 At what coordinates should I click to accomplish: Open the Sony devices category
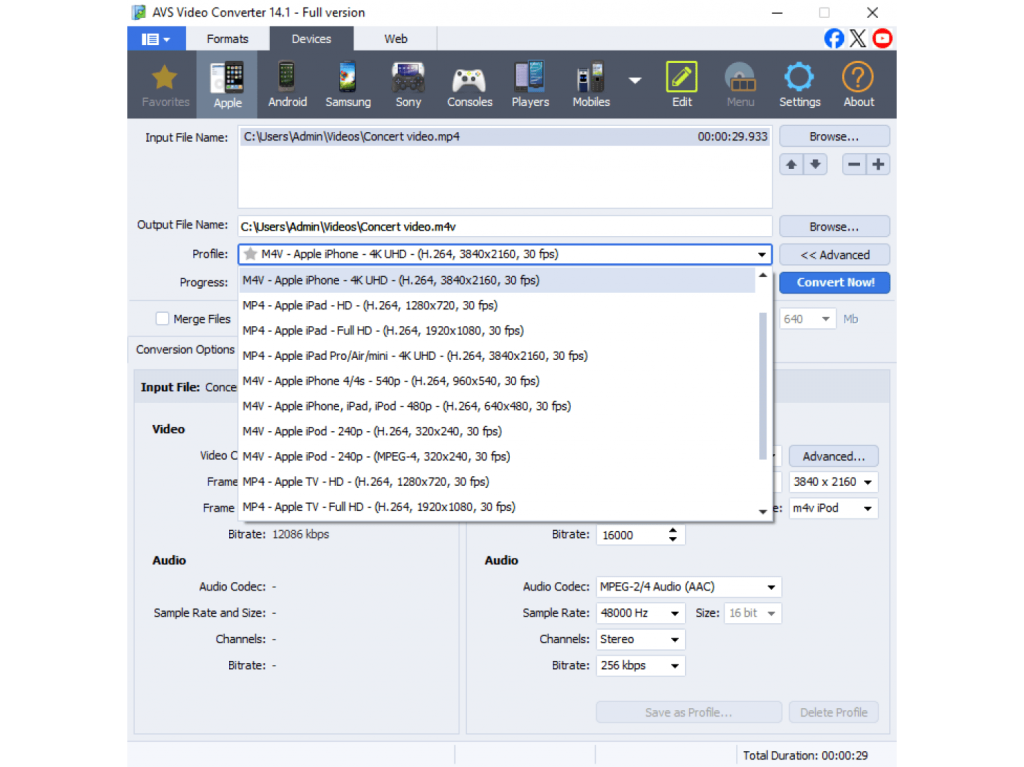[408, 85]
